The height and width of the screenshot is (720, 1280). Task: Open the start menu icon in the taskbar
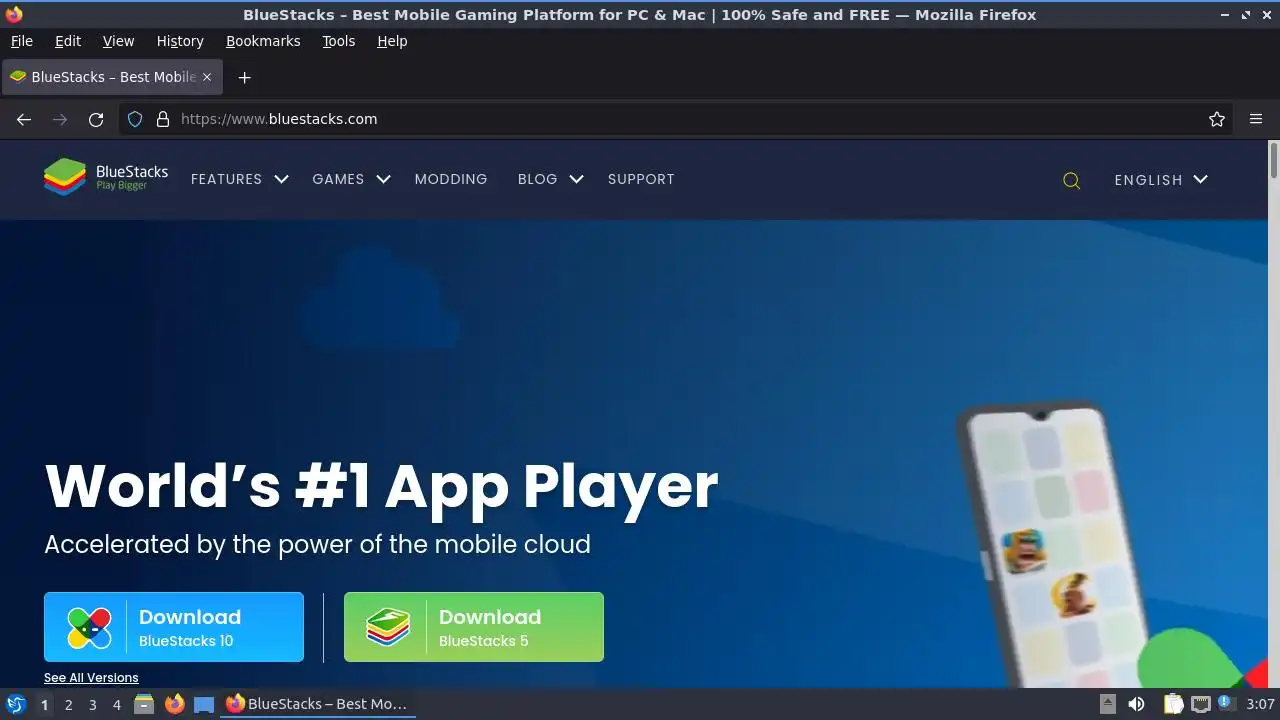pos(16,704)
